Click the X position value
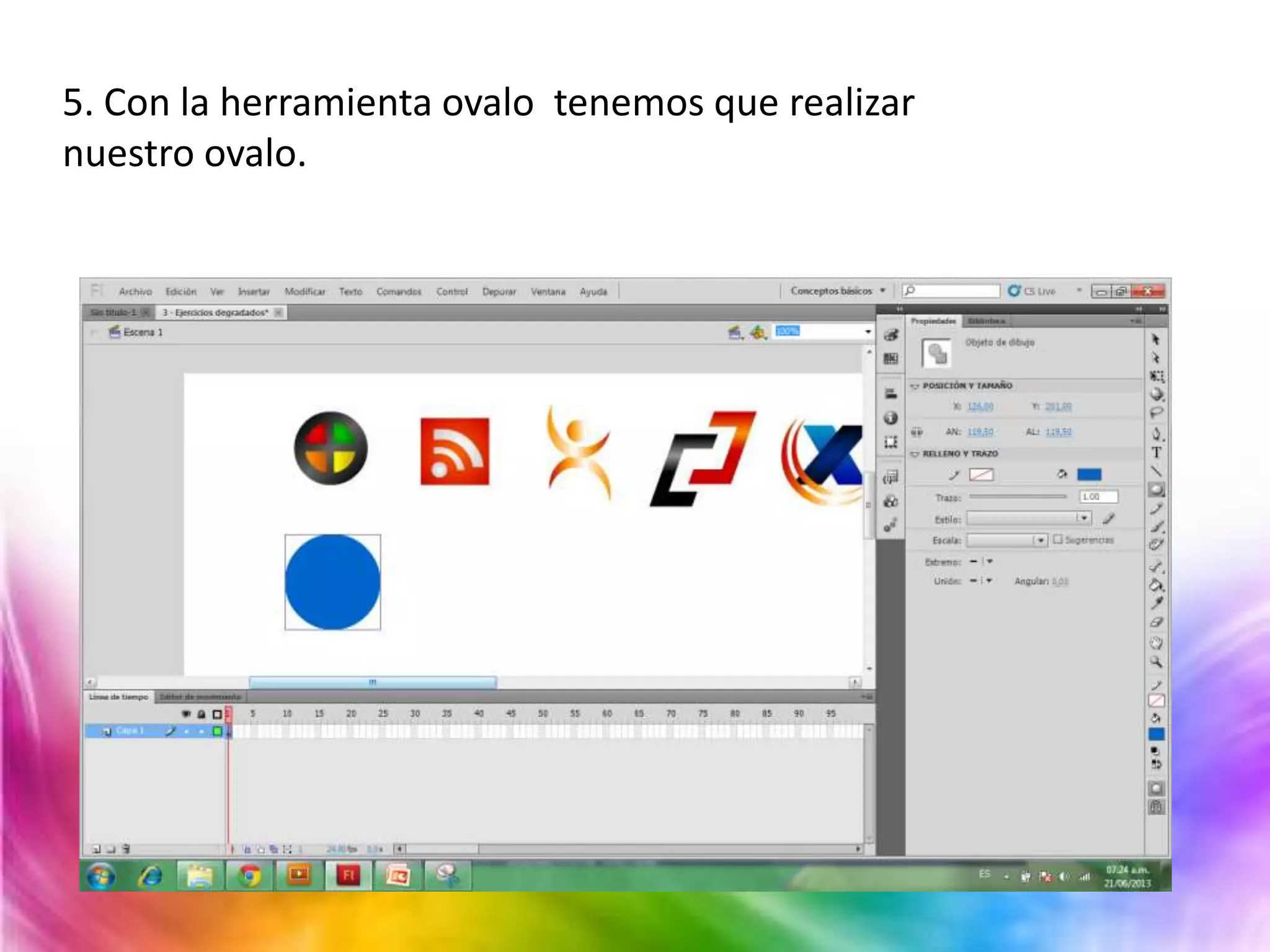 980,407
